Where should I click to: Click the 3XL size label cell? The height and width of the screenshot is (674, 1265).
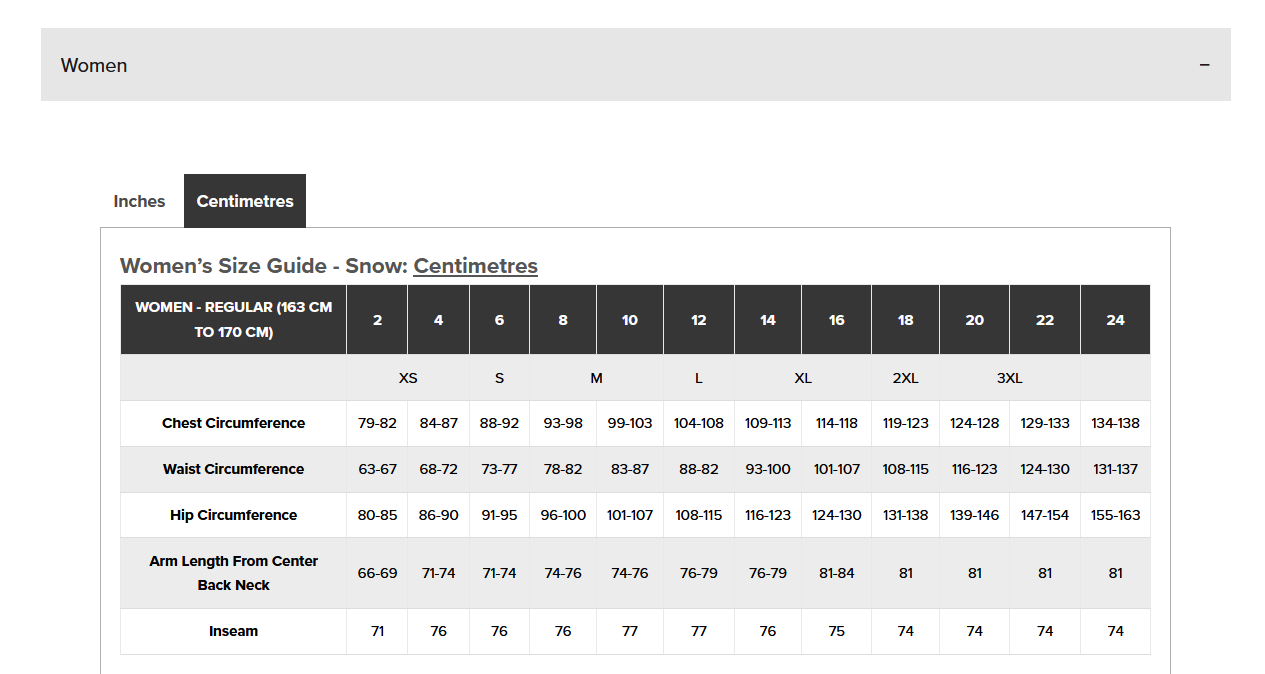(x=1009, y=378)
